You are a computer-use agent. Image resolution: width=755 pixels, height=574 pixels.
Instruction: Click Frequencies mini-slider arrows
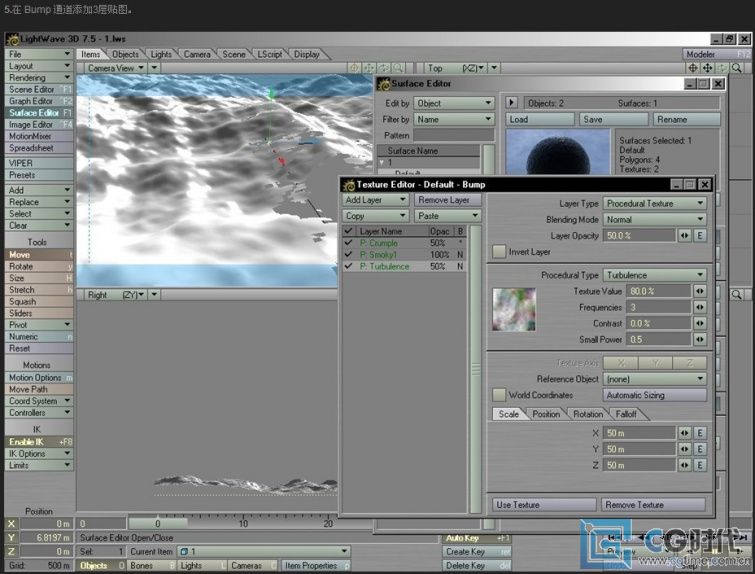[700, 307]
